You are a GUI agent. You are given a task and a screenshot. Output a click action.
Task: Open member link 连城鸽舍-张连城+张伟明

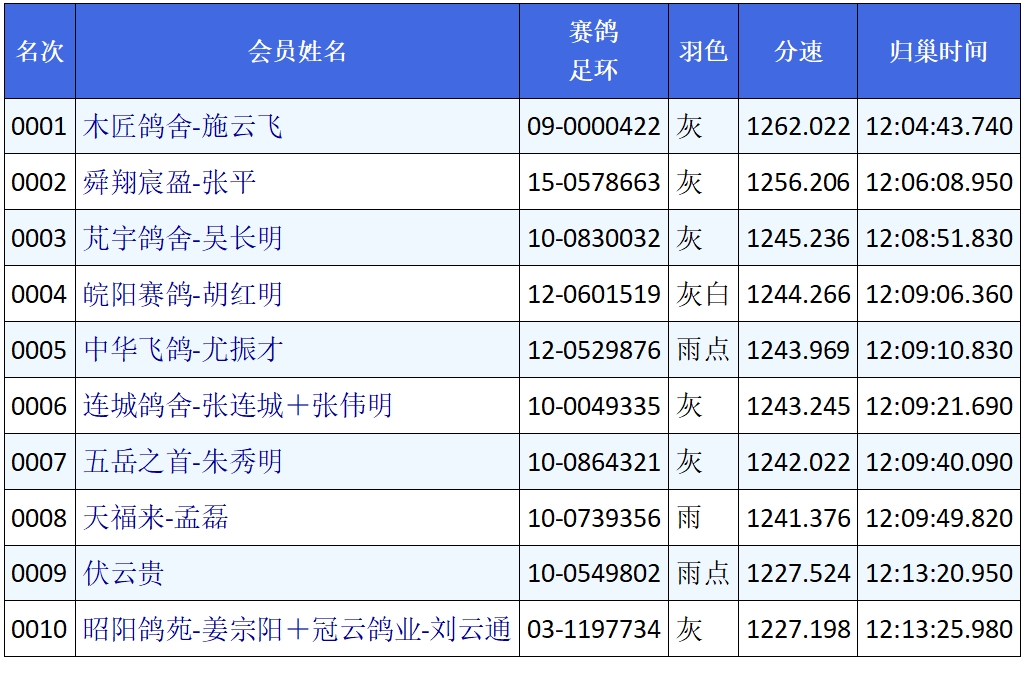[237, 406]
